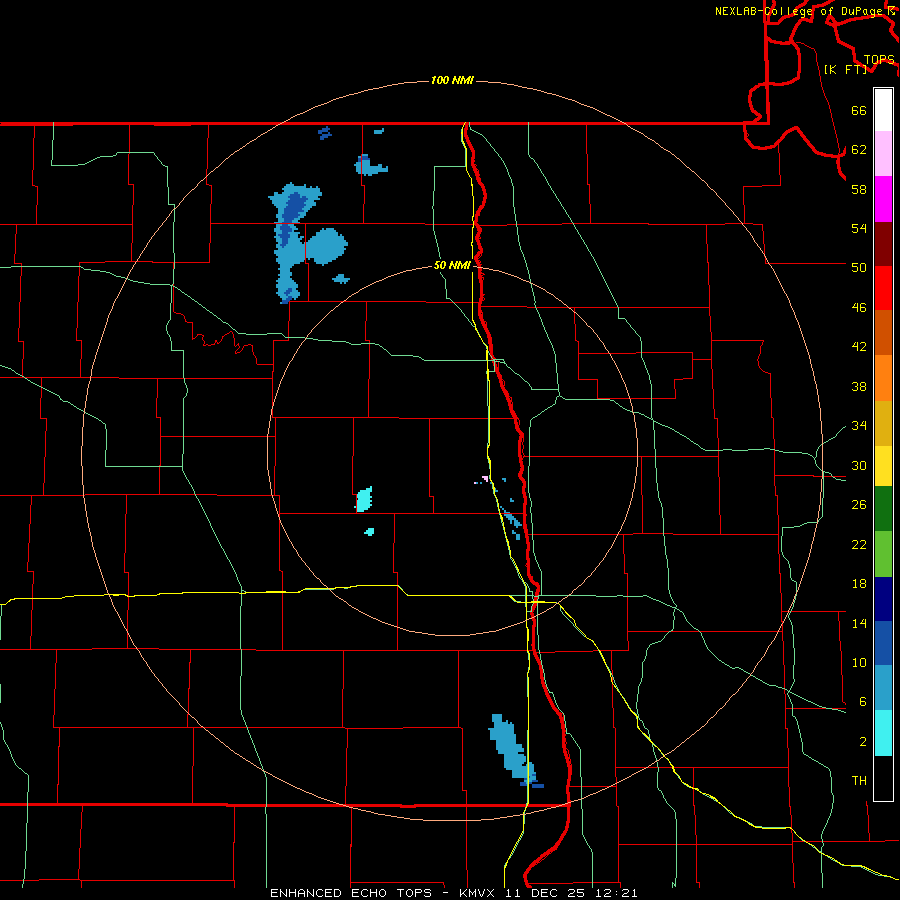Click the "TOPS" legend title

coord(879,59)
